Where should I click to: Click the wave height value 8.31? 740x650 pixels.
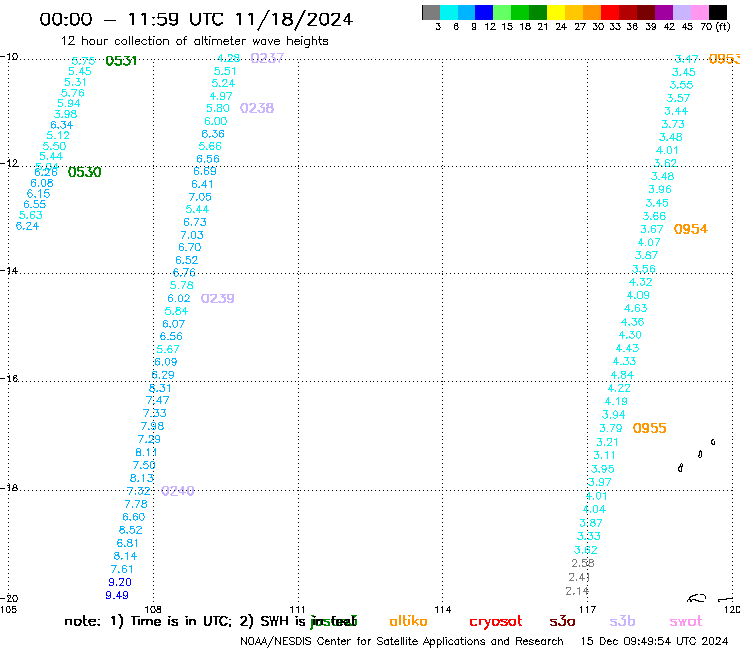tap(160, 388)
